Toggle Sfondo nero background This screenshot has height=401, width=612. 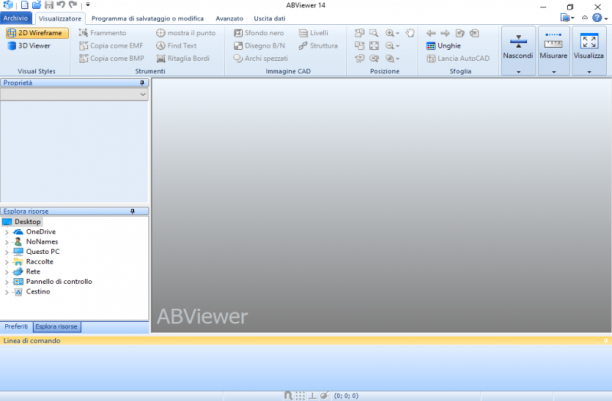coord(259,33)
